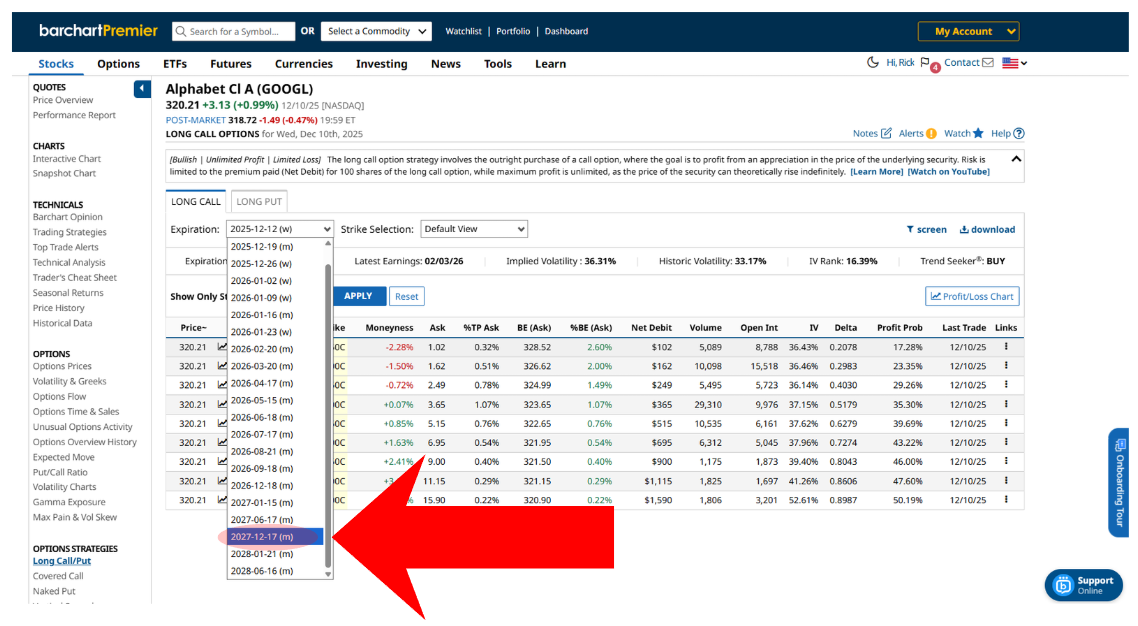
Task: Open the links menu in first table row
Action: pyautogui.click(x=1006, y=347)
